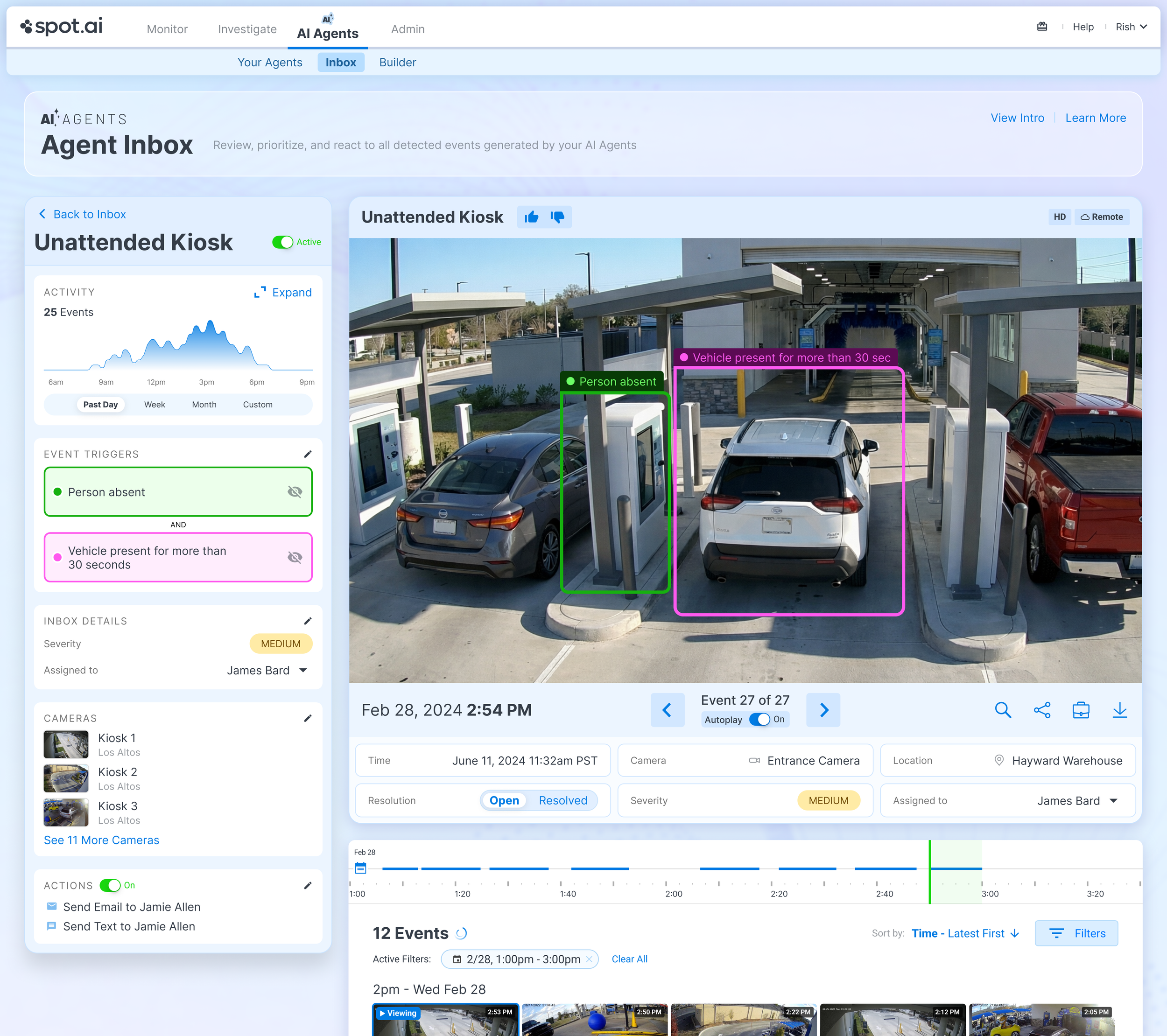Open the Filters button
This screenshot has width=1167, height=1036.
(1076, 933)
